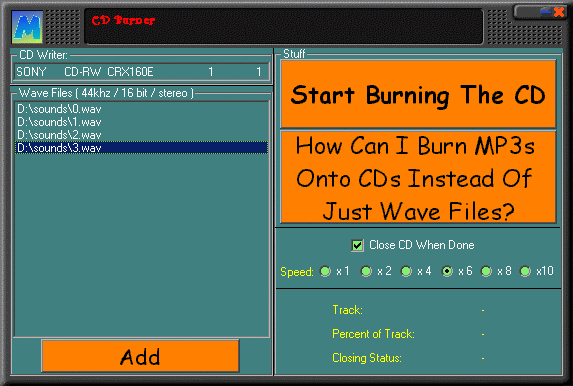The width and height of the screenshot is (573, 386).
Task: Choose the x10 burn speed
Action: tap(525, 271)
